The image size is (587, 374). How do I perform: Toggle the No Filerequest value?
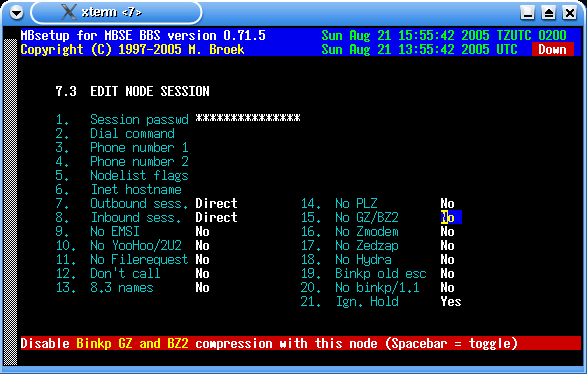click(202, 260)
